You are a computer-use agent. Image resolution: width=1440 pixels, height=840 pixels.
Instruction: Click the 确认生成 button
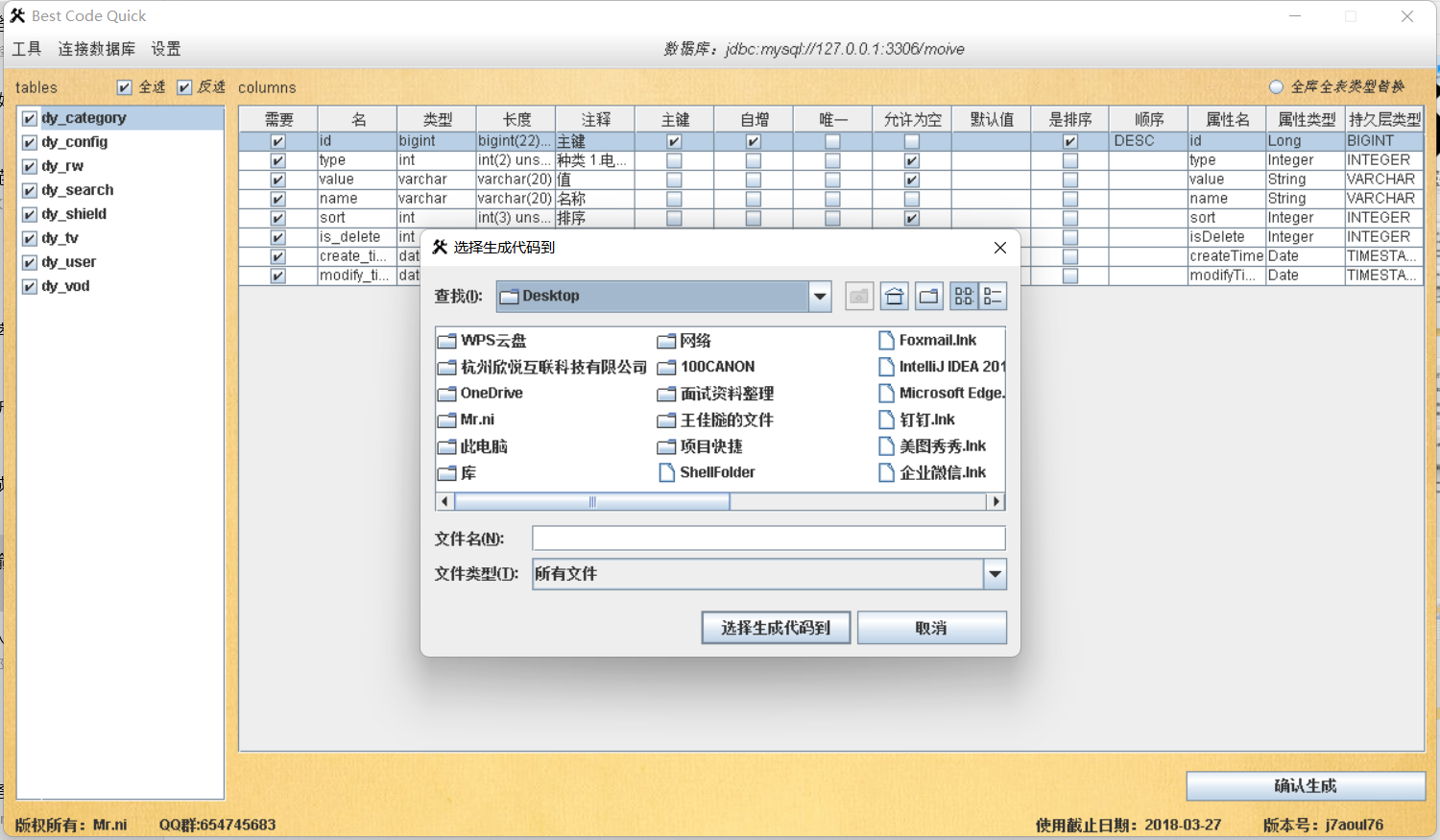(x=1306, y=786)
